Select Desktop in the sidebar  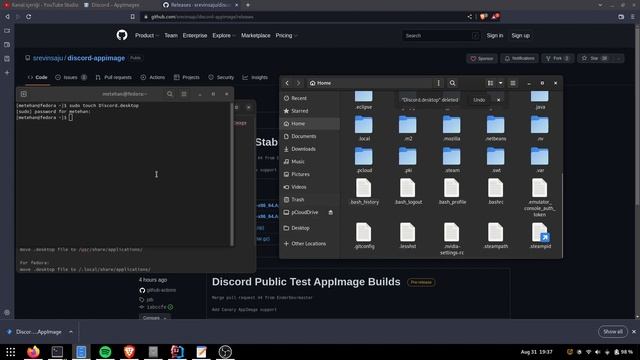pyautogui.click(x=309, y=228)
